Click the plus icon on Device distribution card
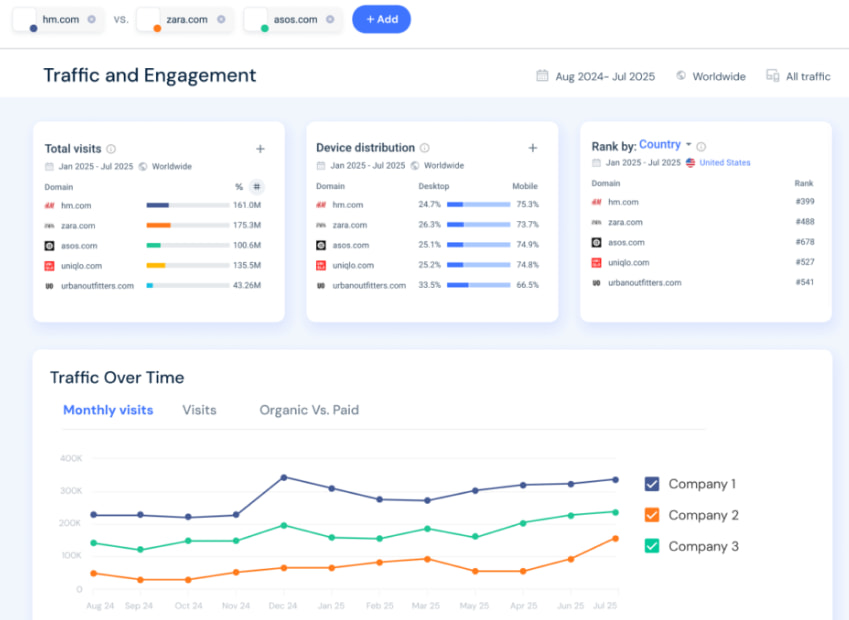This screenshot has height=620, width=849. (532, 148)
